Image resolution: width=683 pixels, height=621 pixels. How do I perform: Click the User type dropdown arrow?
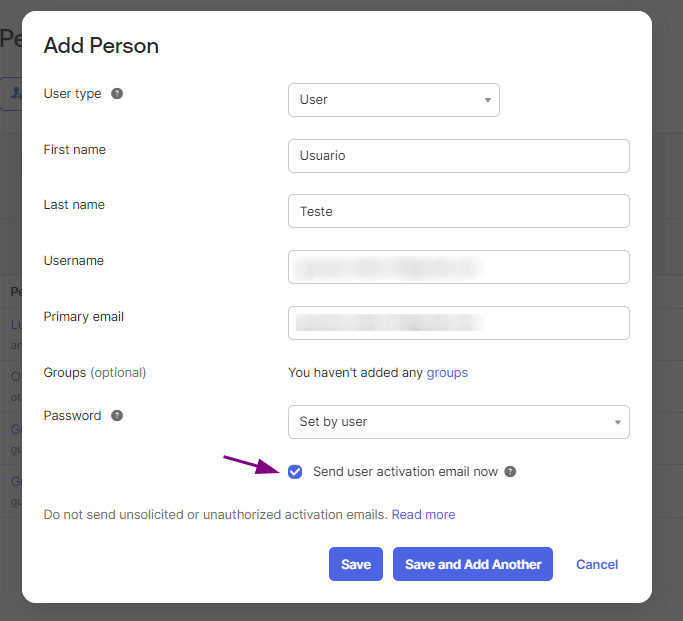click(x=487, y=100)
